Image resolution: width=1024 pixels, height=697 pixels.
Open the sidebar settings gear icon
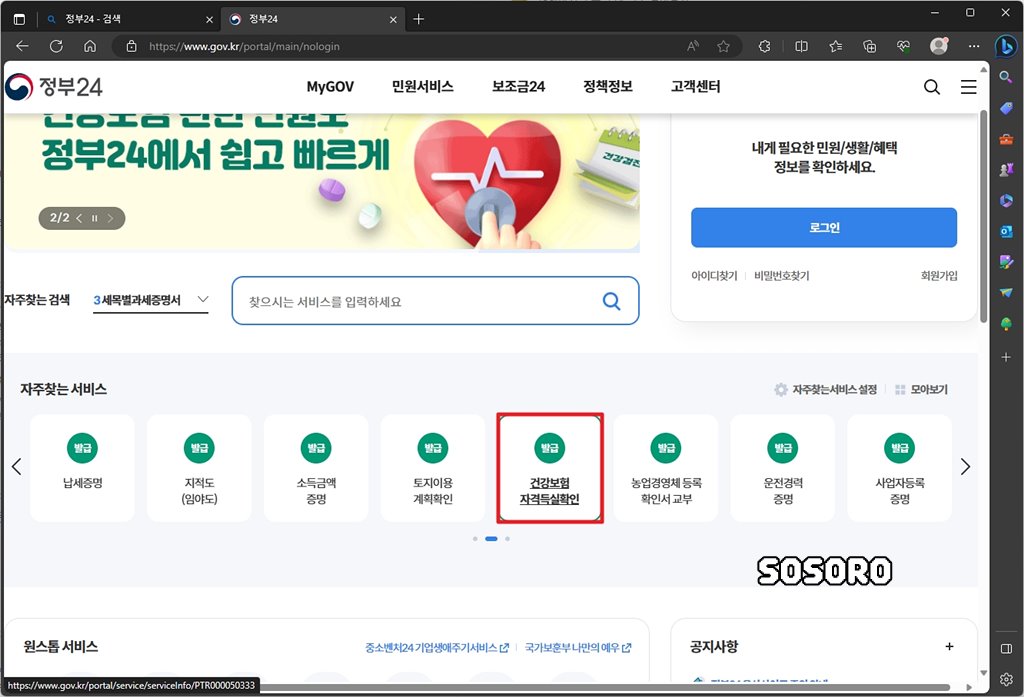[x=1006, y=679]
